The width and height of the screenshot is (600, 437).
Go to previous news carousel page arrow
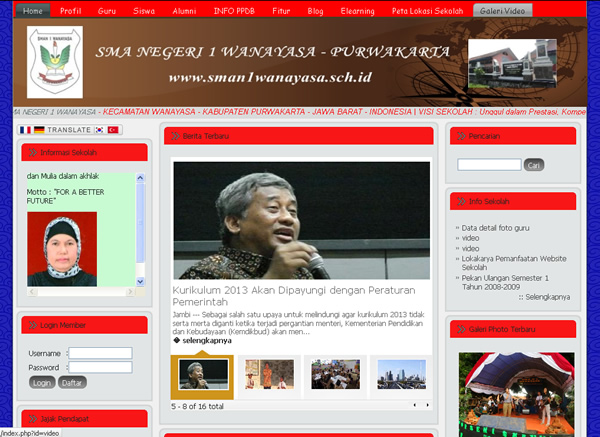click(x=416, y=405)
